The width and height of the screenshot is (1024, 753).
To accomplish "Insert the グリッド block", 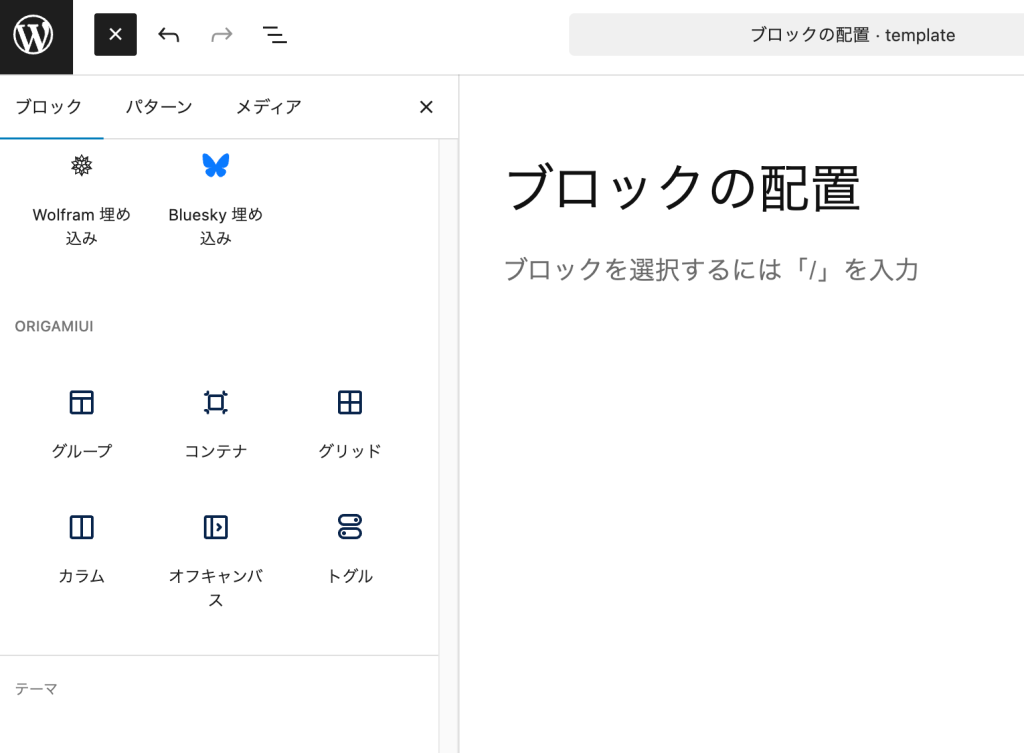I will point(350,423).
